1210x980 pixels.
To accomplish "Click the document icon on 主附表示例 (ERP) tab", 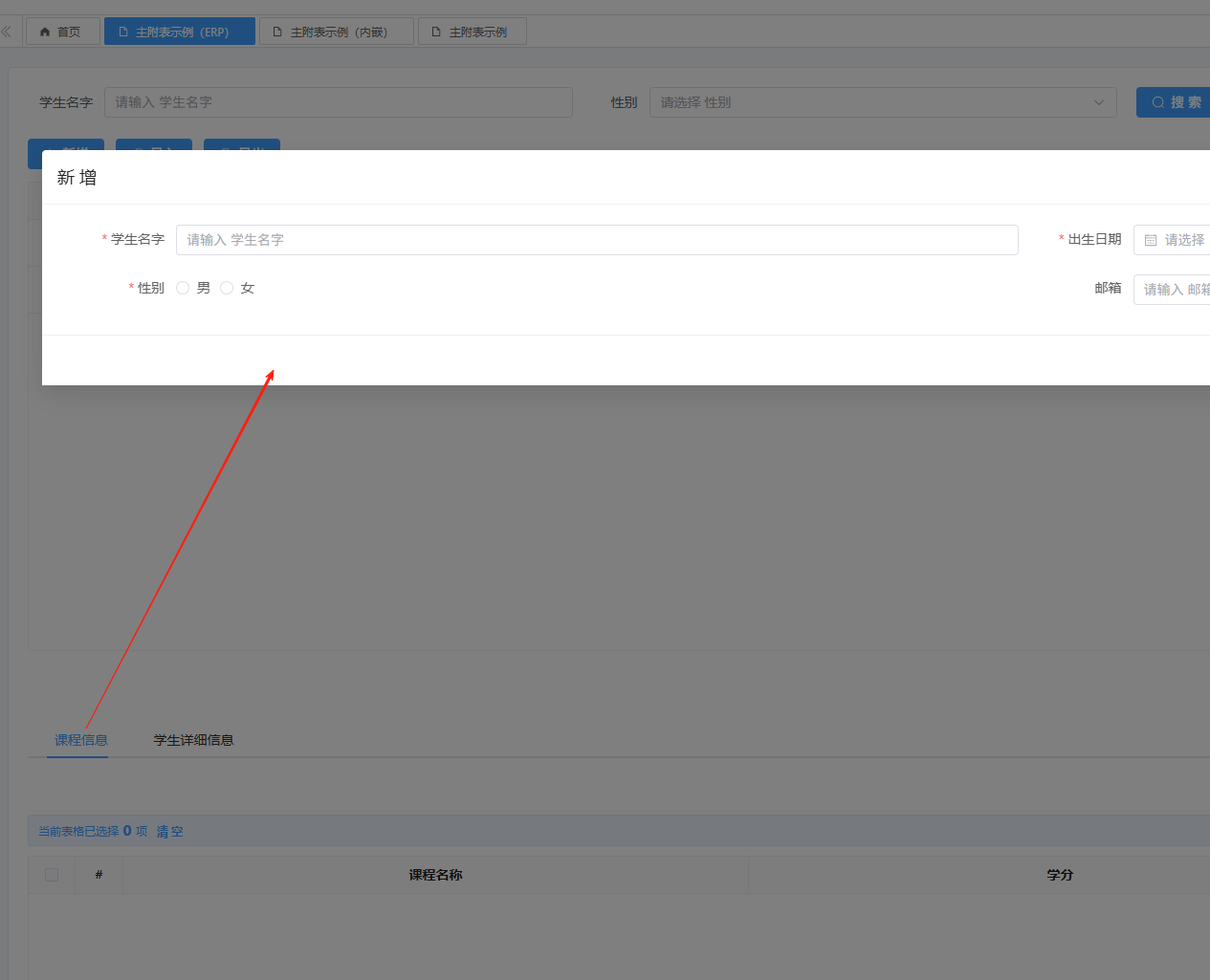I will coord(123,33).
